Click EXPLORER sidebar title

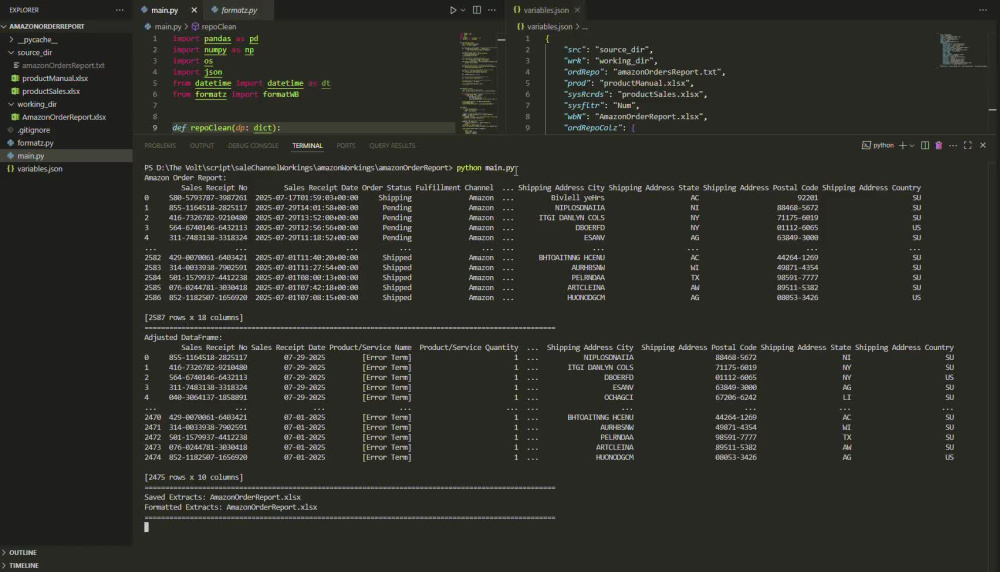tap(24, 10)
